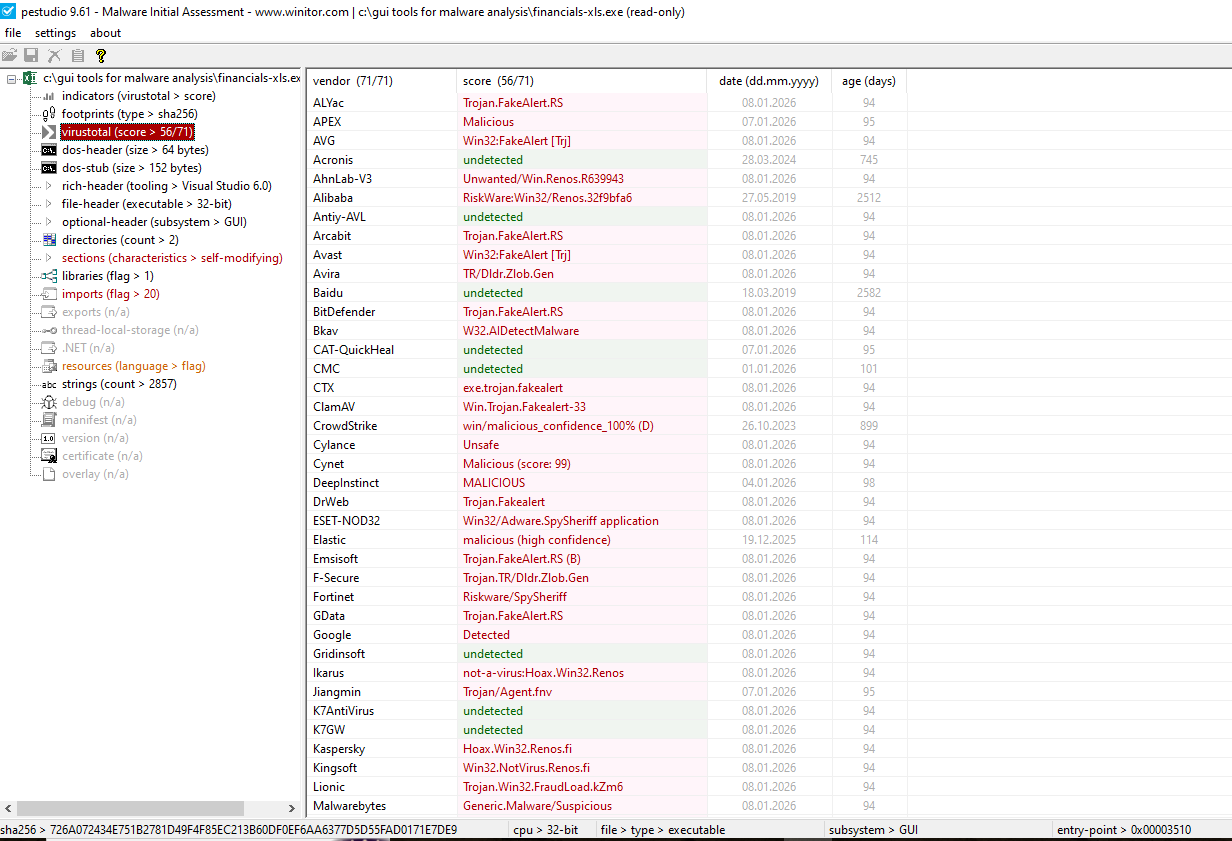The width and height of the screenshot is (1232, 841).
Task: Open the about menu
Action: pos(104,32)
